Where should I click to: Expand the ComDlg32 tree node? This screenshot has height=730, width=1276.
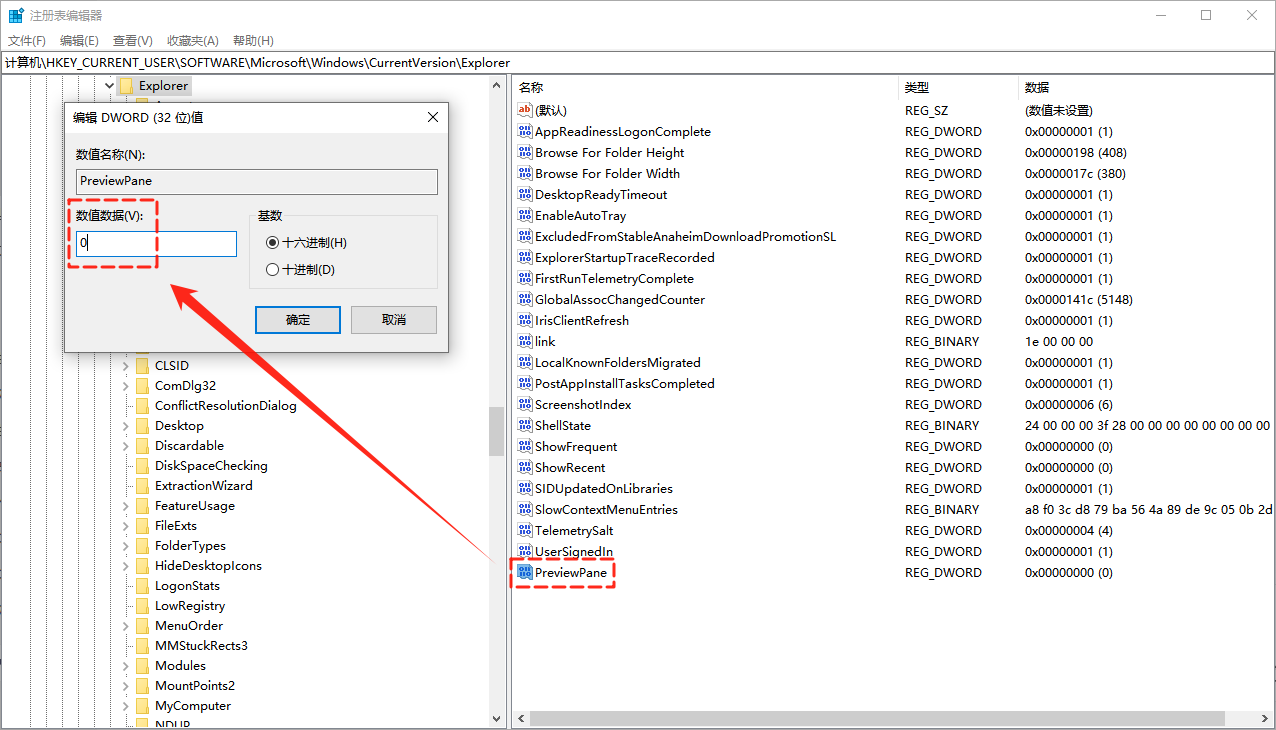point(126,386)
